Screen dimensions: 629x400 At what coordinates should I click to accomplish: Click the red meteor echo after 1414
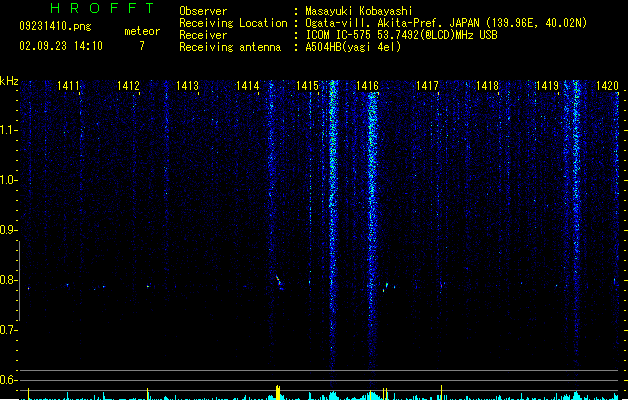[279, 282]
